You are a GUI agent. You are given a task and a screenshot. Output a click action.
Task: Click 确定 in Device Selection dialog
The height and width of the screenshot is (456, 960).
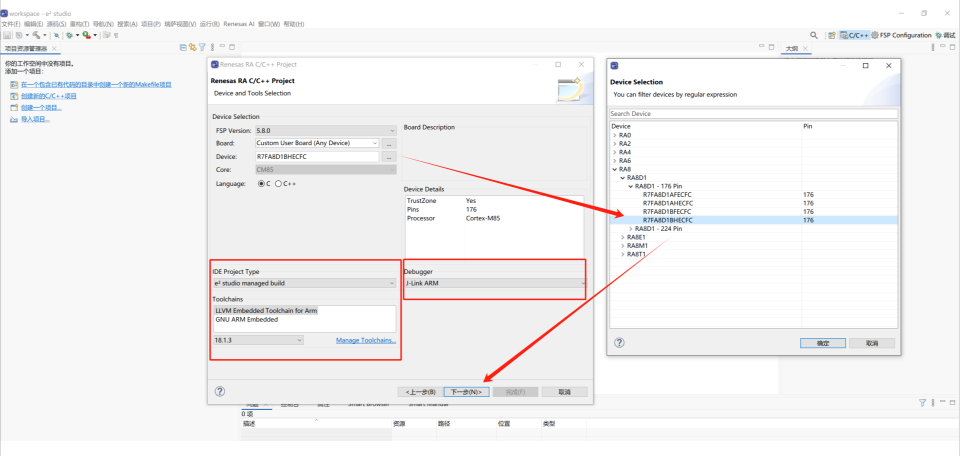823,343
